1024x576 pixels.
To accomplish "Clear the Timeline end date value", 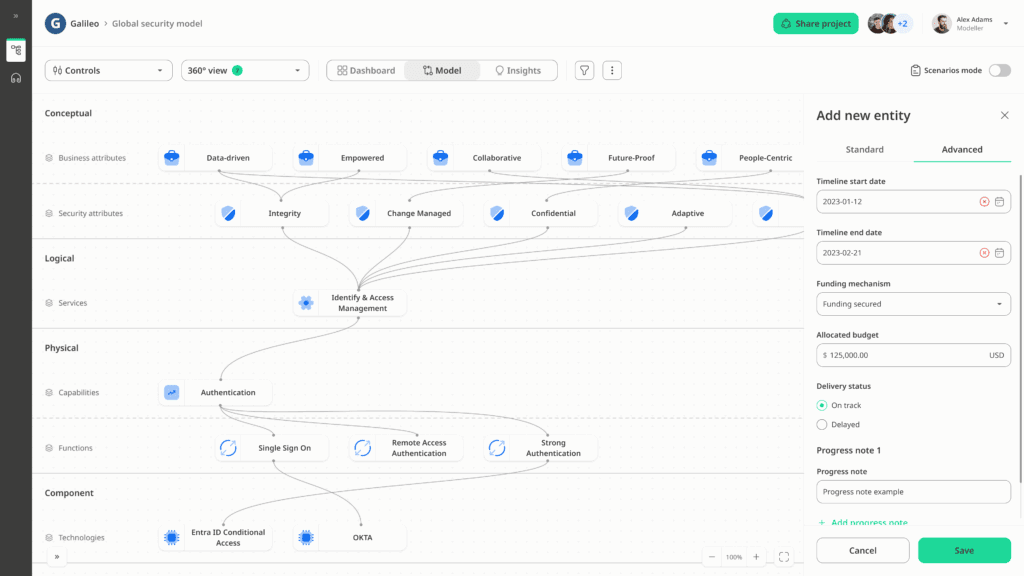I will [x=984, y=253].
